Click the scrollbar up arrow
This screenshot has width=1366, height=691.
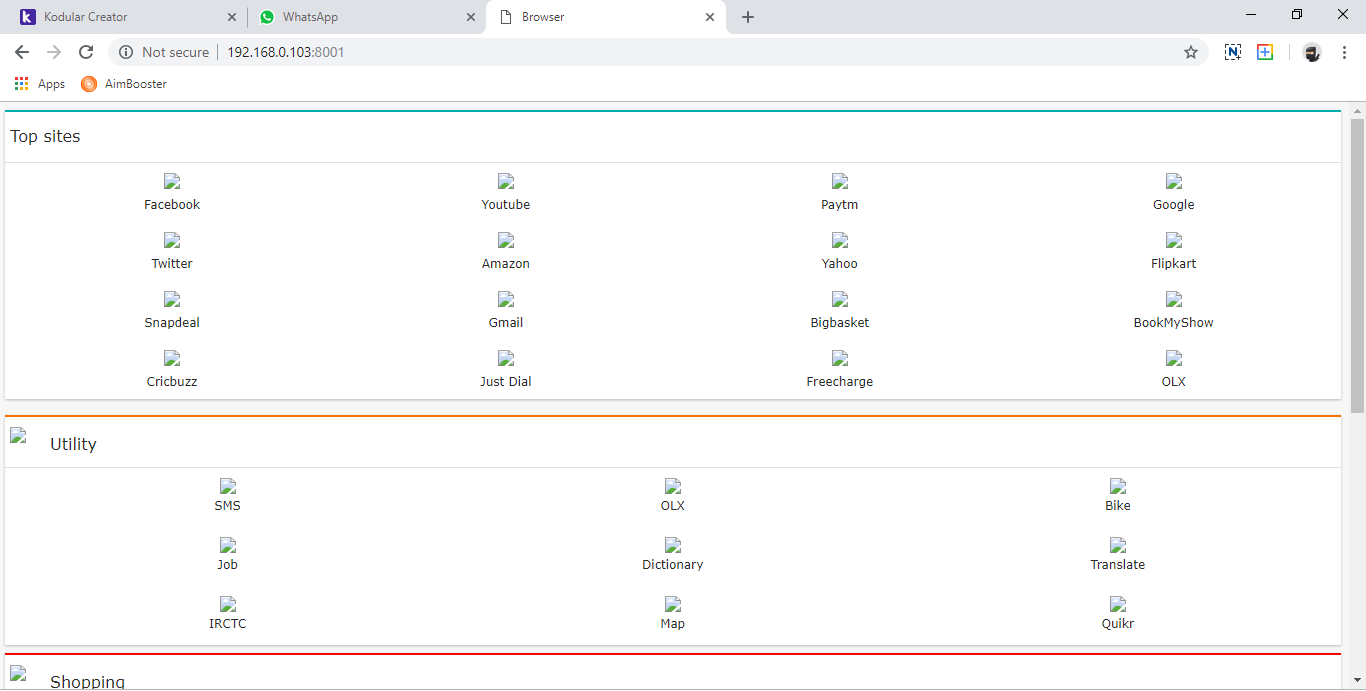click(x=1357, y=110)
